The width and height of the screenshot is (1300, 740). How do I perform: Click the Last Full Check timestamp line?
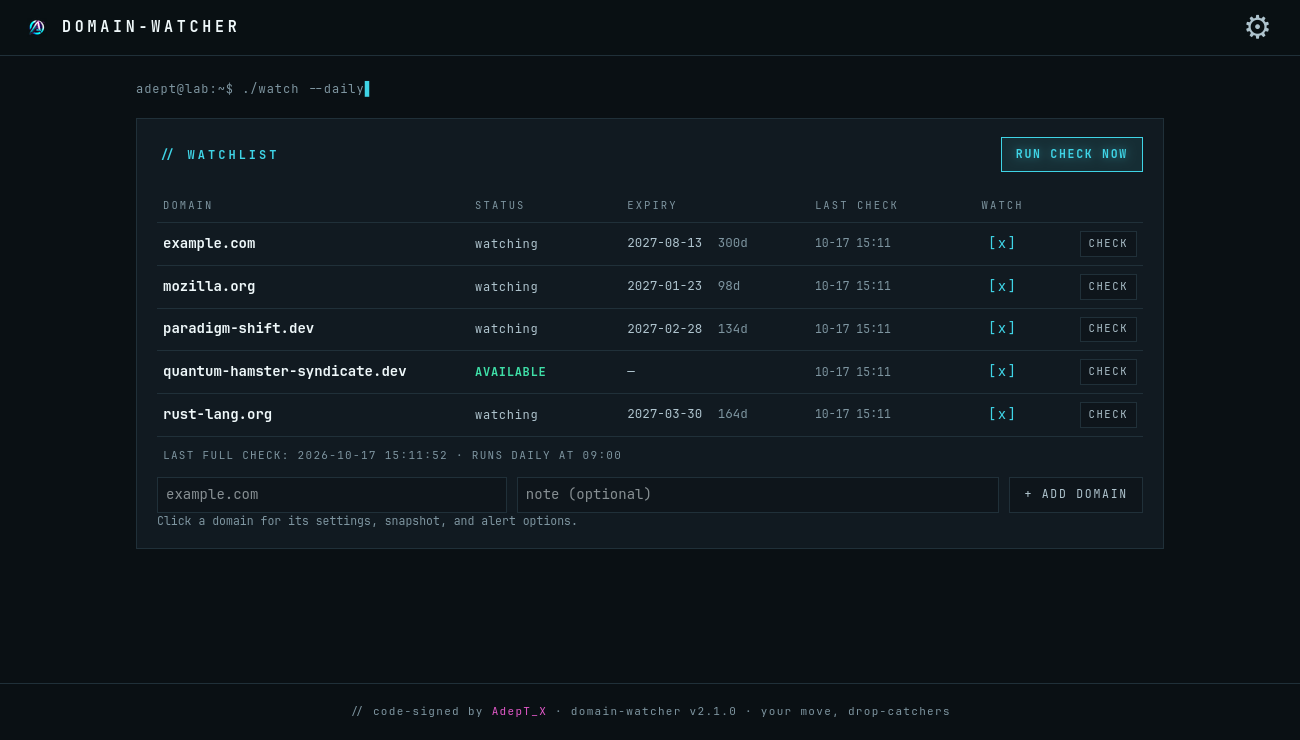(x=392, y=456)
